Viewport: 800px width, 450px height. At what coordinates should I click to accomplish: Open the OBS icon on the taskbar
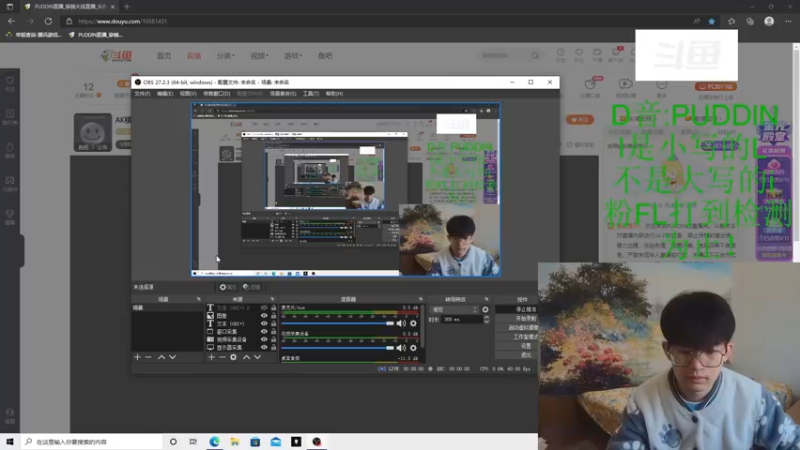click(317, 442)
